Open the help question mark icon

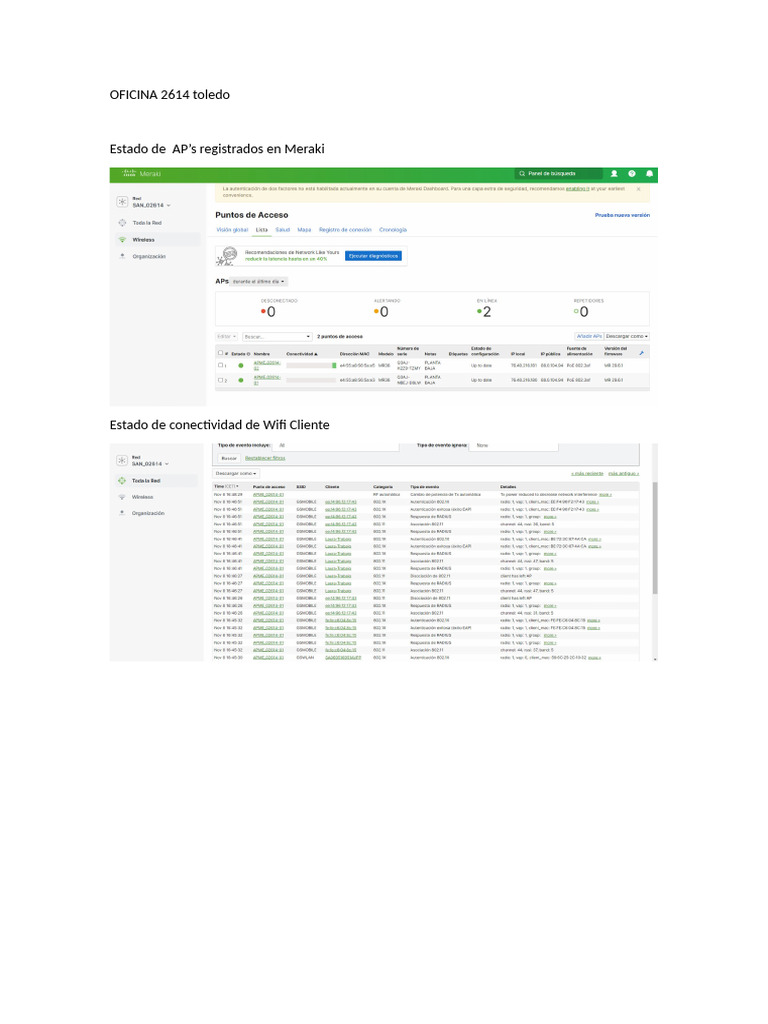[632, 173]
